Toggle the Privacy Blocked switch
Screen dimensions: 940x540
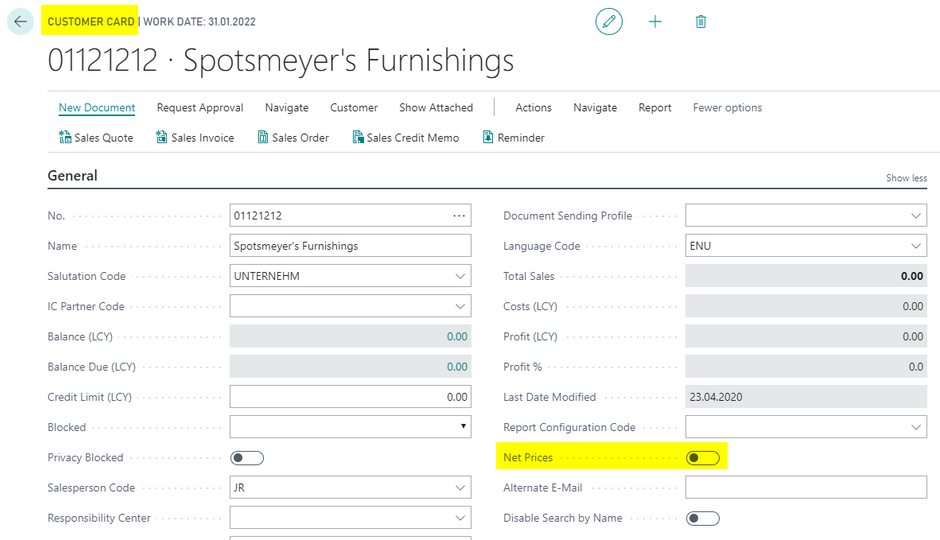point(247,458)
